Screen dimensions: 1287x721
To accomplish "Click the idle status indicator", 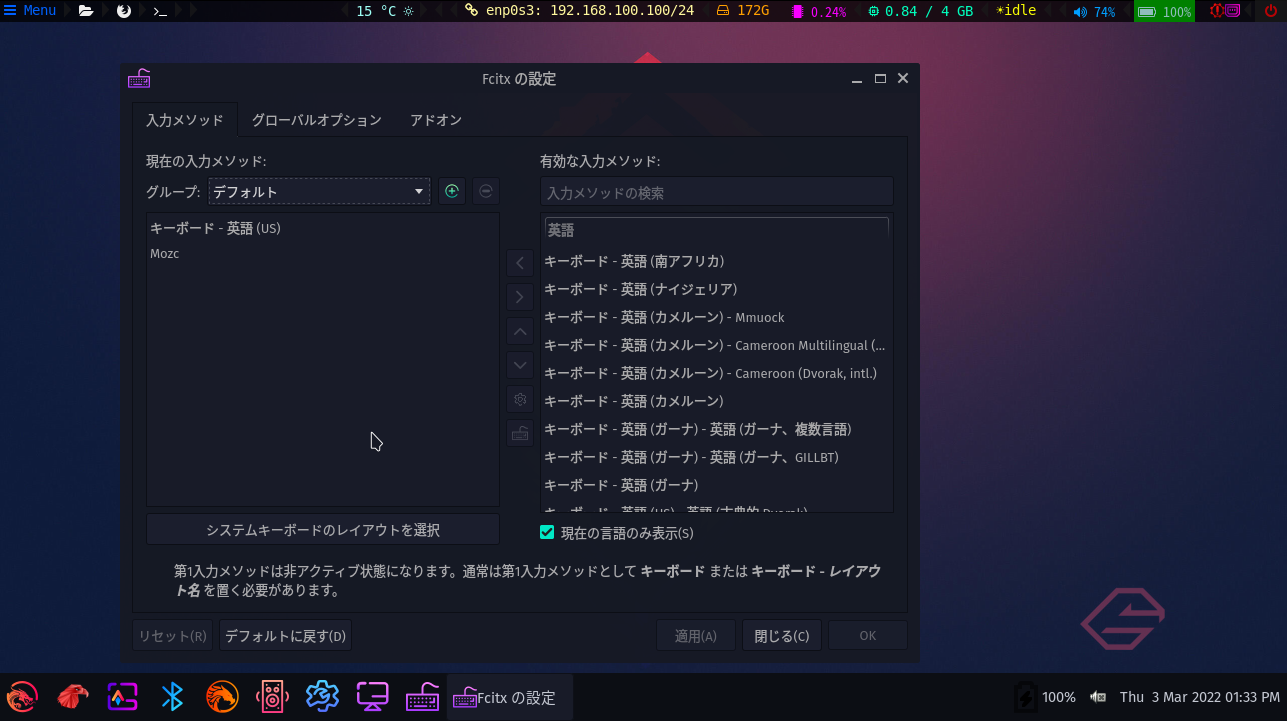I will click(1016, 11).
